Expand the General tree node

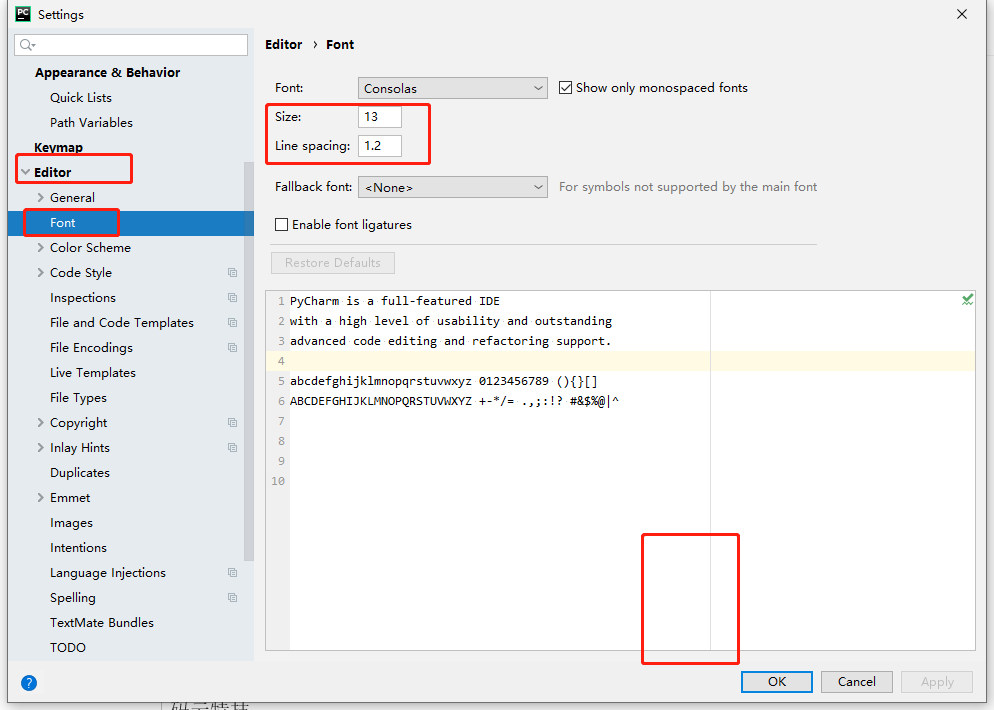tap(41, 197)
